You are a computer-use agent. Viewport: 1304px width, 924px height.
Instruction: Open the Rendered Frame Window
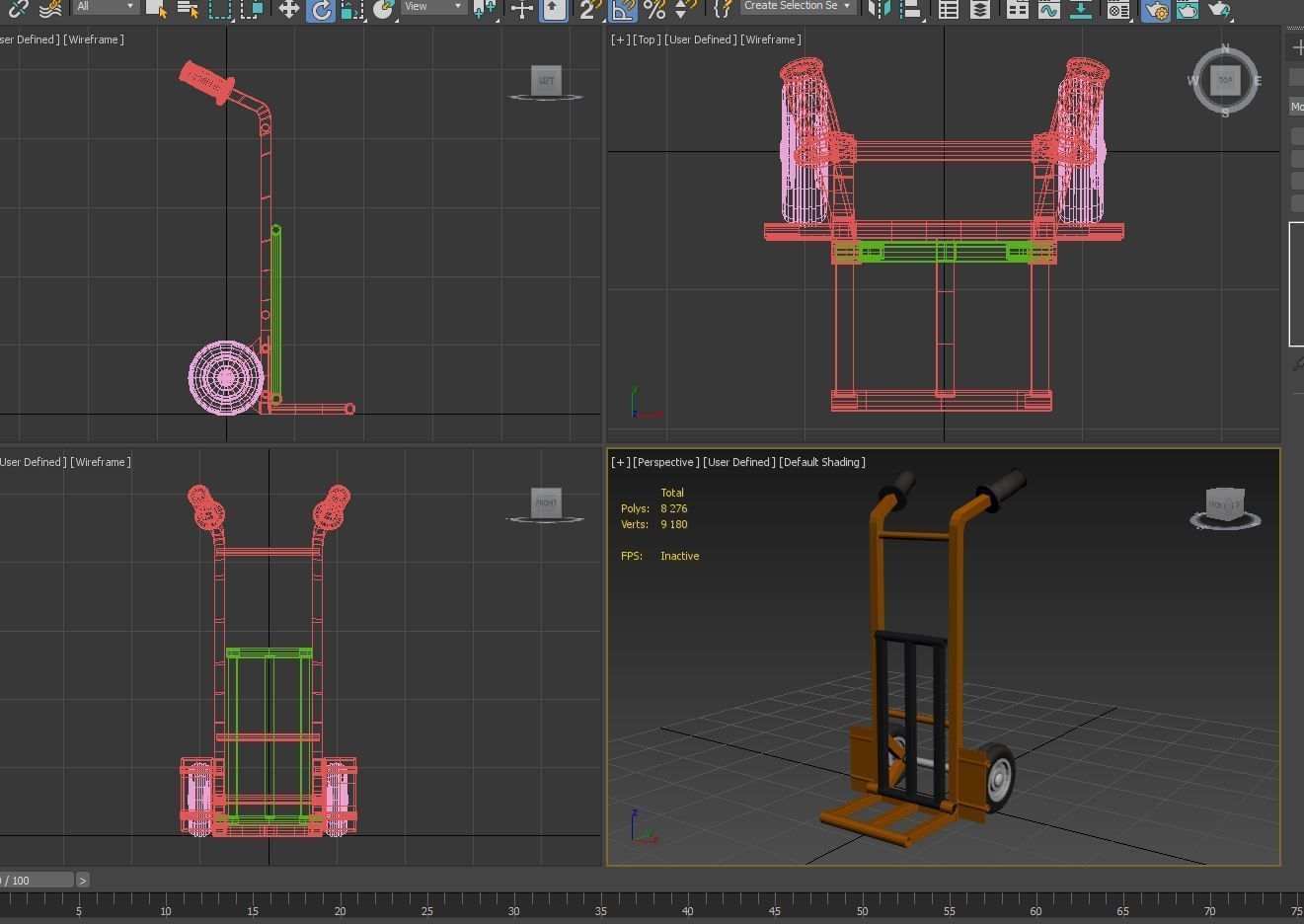[1187, 9]
